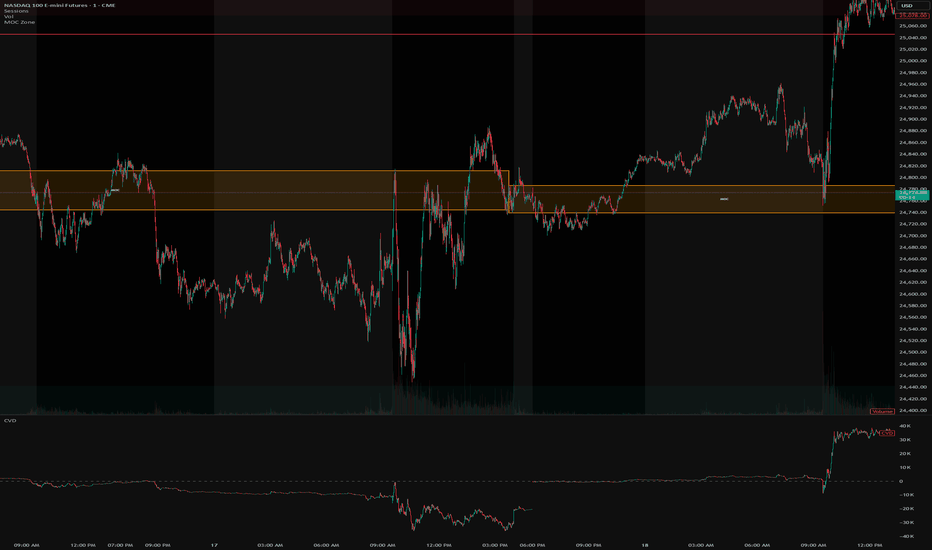Click the green current price countdown label
This screenshot has height=550, width=932.
point(911,194)
